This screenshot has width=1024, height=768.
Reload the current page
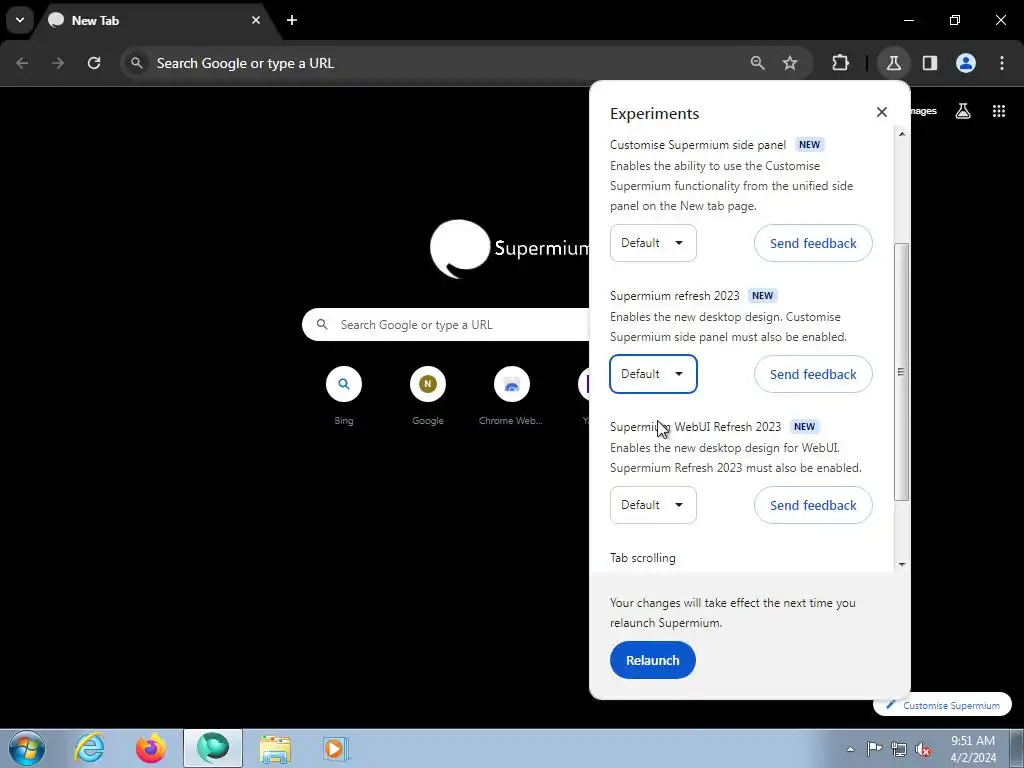coord(94,63)
